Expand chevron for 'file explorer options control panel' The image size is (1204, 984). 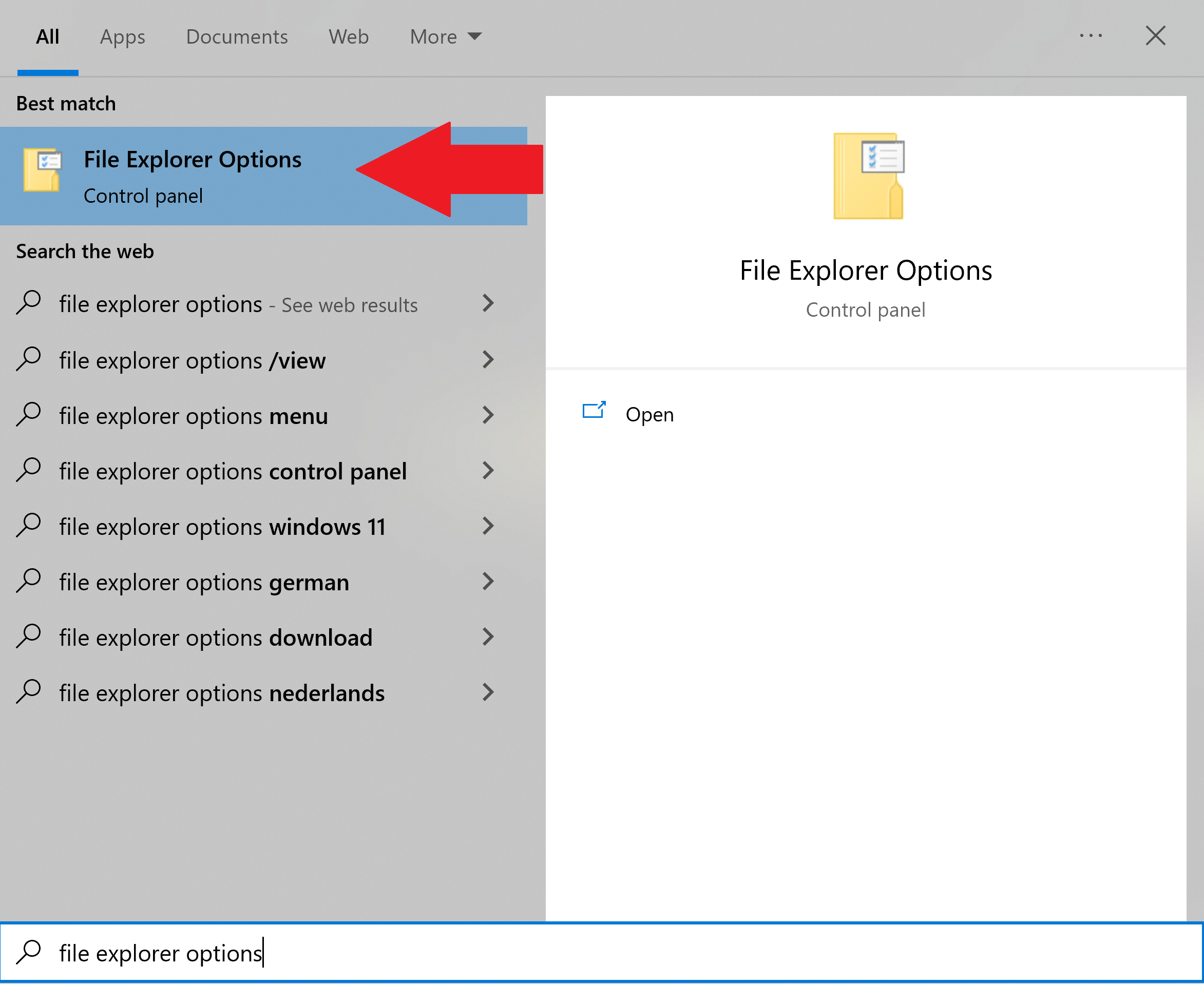click(488, 471)
